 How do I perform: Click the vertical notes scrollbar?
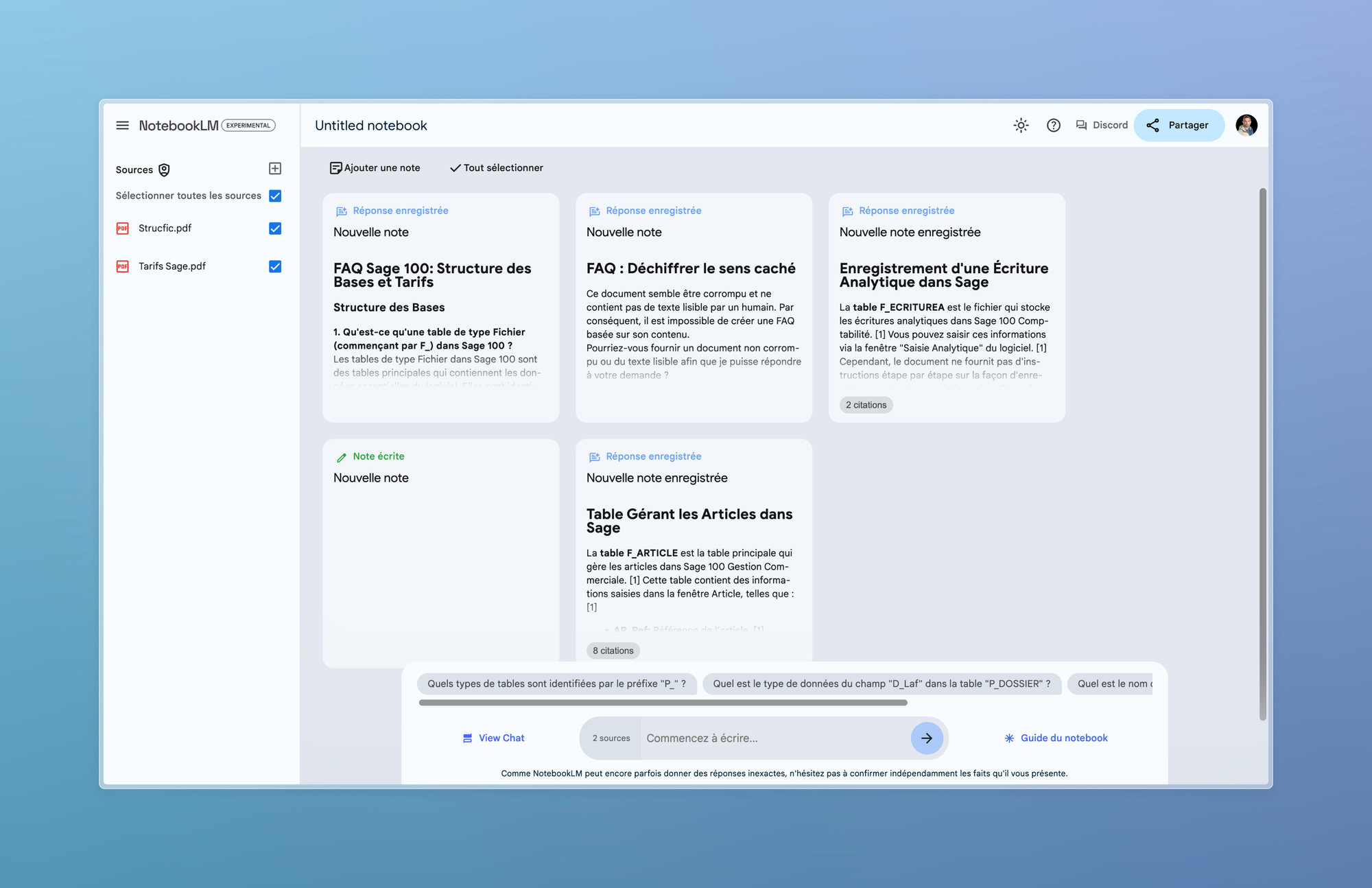(x=1262, y=454)
